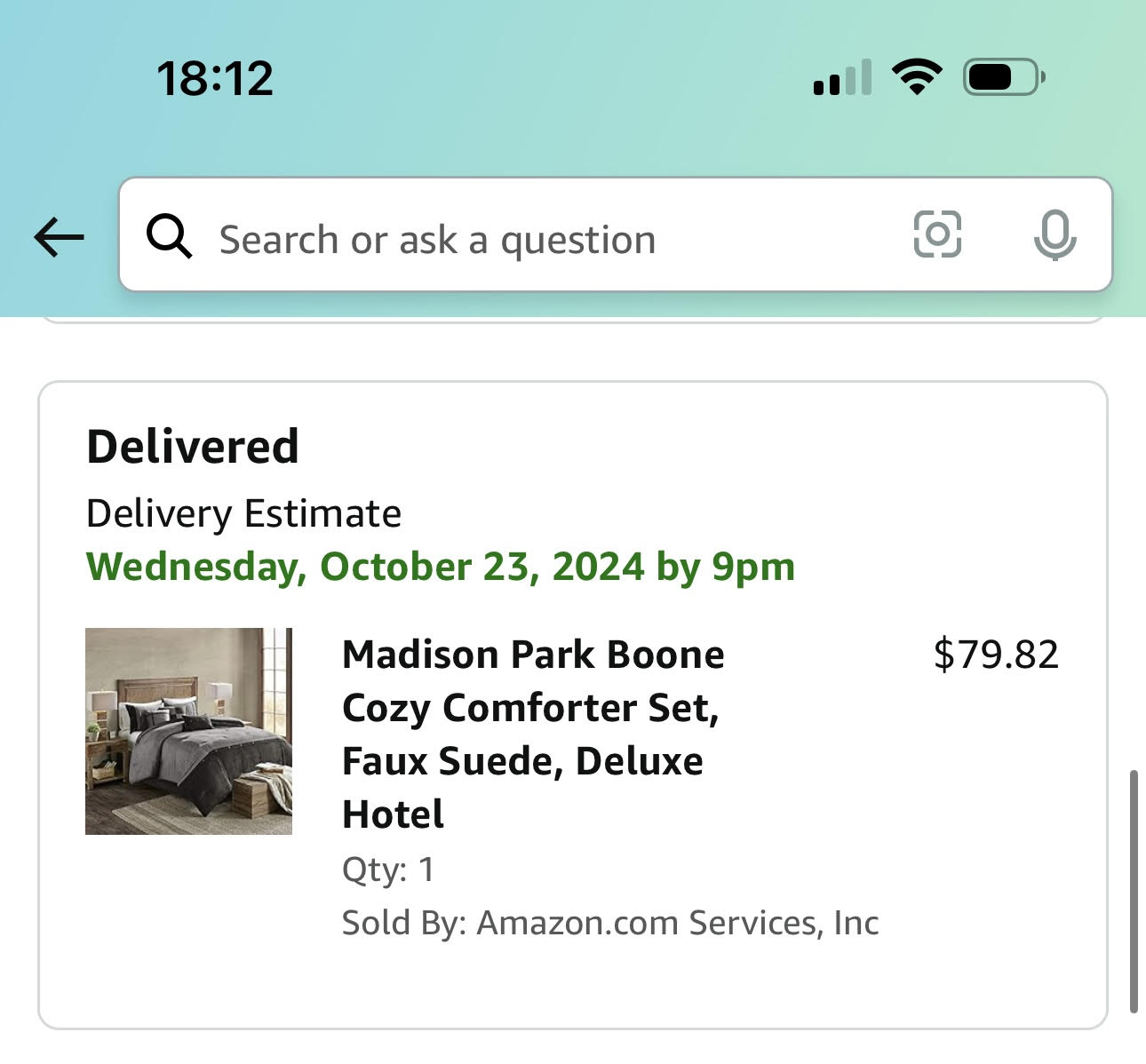Viewport: 1146px width, 1064px height.
Task: Tap the Wi-Fi status icon
Action: point(918,77)
